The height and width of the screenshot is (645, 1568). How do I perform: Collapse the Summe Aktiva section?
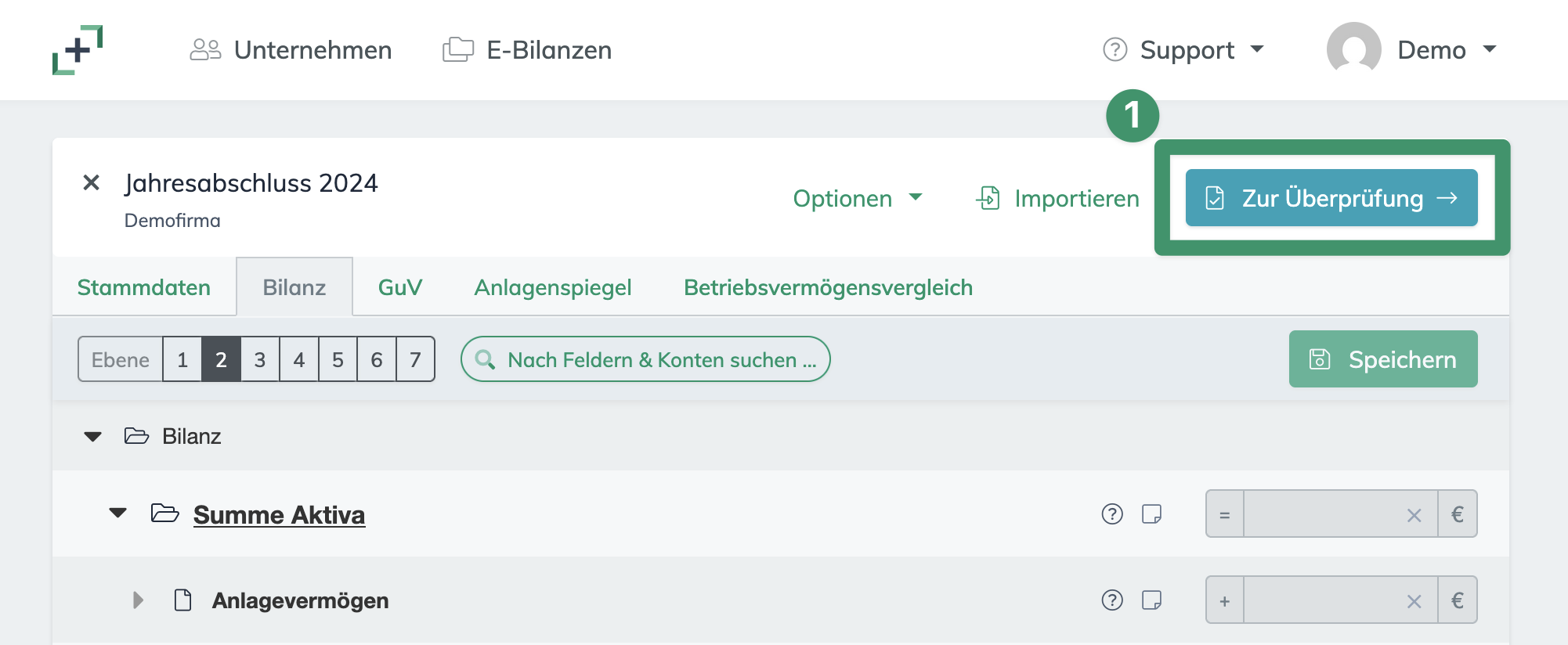click(117, 513)
